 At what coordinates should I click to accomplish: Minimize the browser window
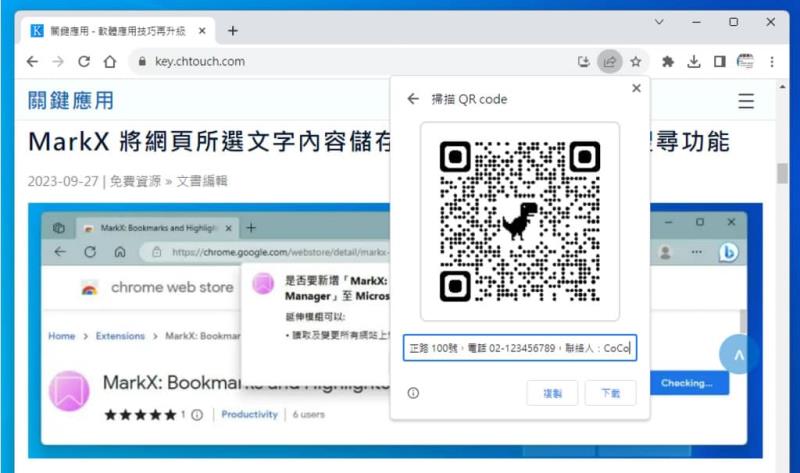tap(696, 22)
